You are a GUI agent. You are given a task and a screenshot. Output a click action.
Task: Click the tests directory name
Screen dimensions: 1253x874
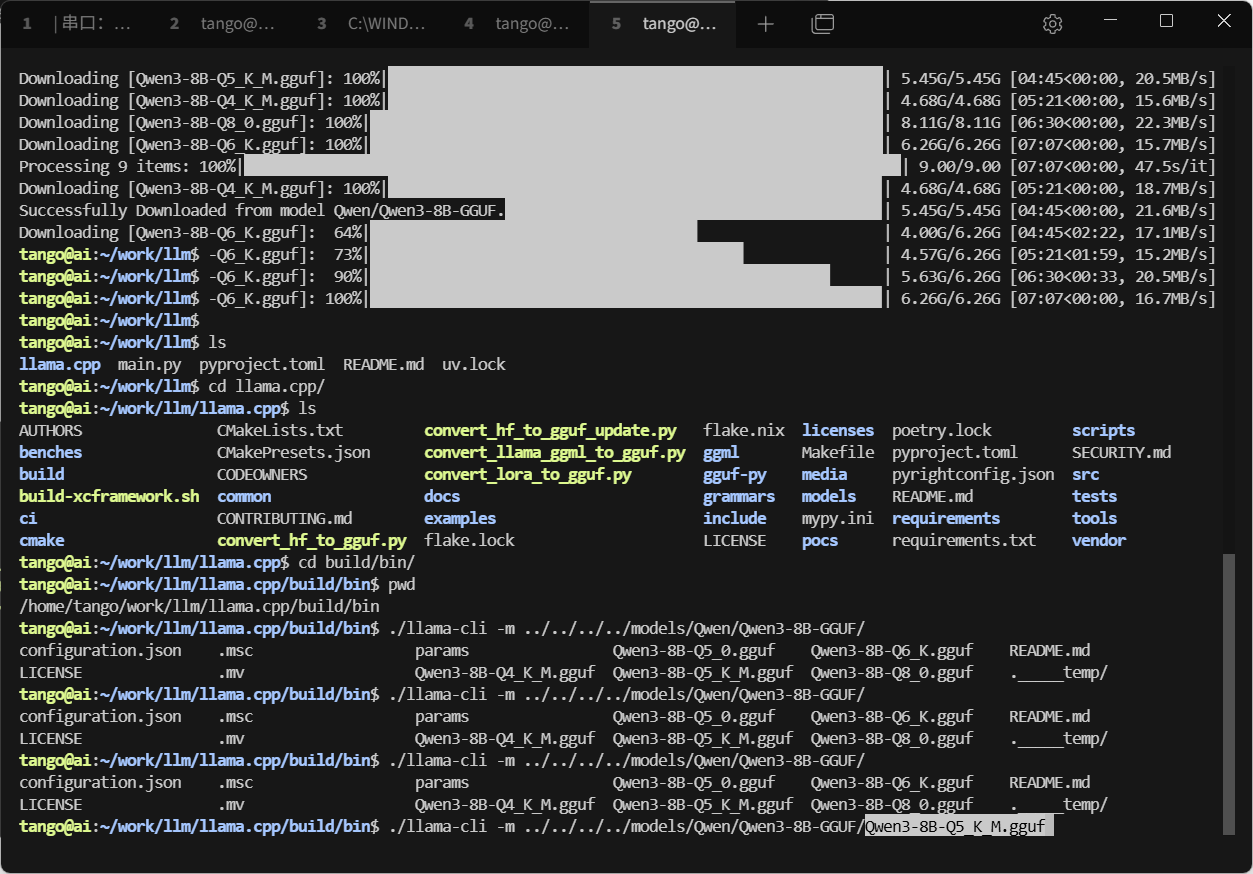coord(1094,496)
